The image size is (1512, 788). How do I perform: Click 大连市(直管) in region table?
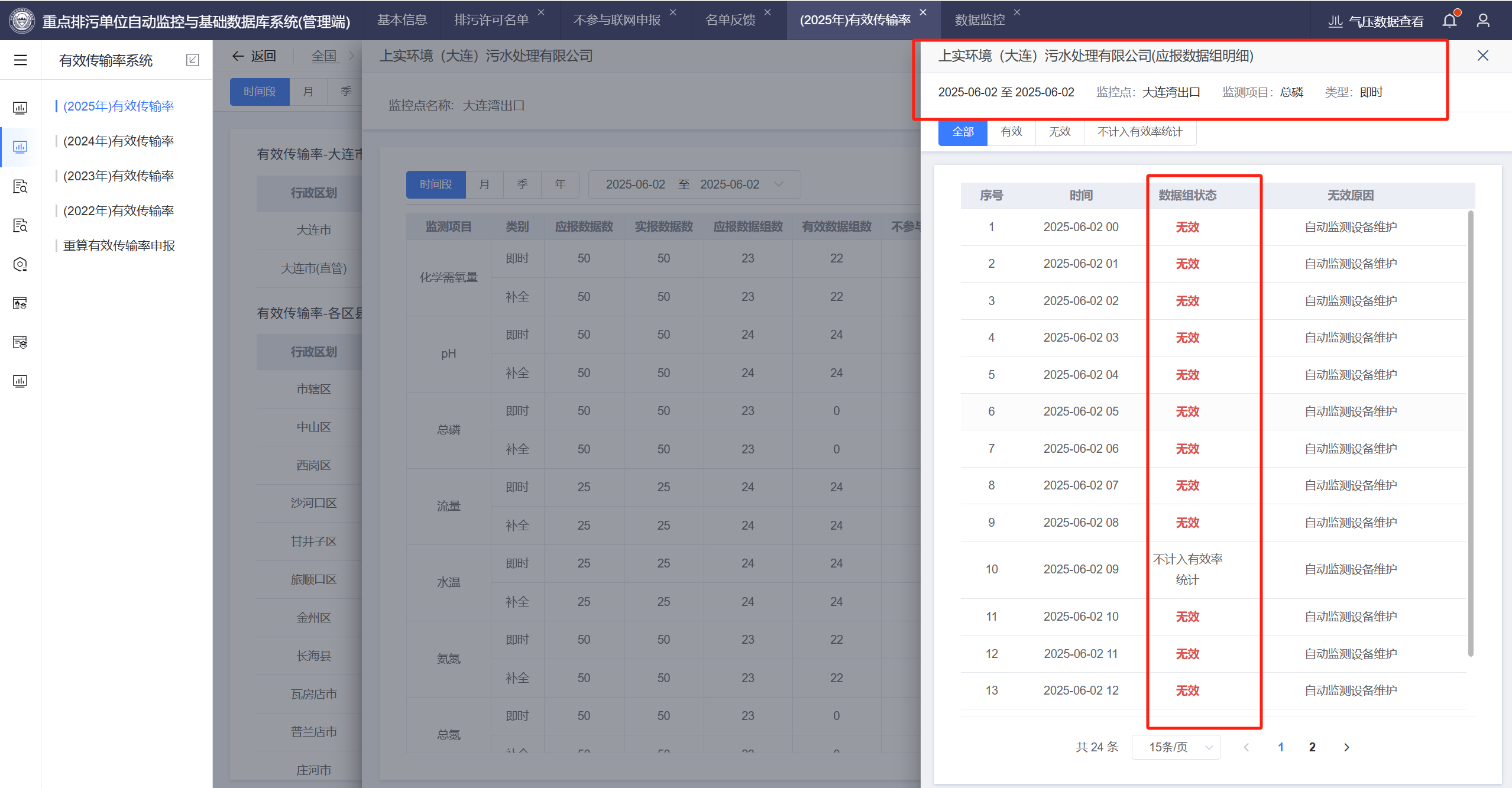[x=313, y=268]
